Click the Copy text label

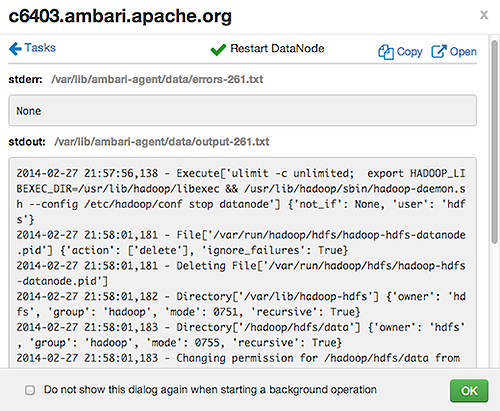[409, 52]
